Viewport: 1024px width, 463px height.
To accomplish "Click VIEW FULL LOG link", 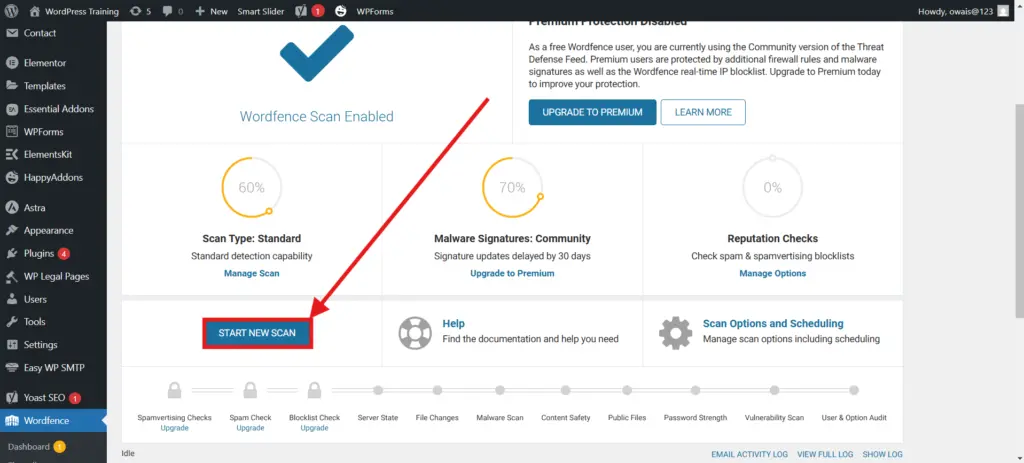I will (825, 455).
